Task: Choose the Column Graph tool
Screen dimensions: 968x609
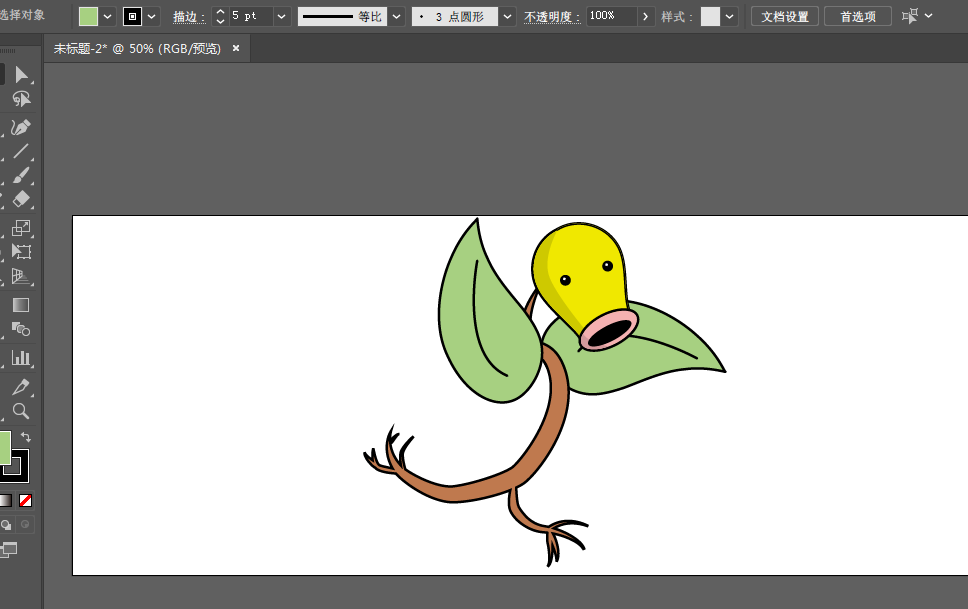Action: [21, 358]
